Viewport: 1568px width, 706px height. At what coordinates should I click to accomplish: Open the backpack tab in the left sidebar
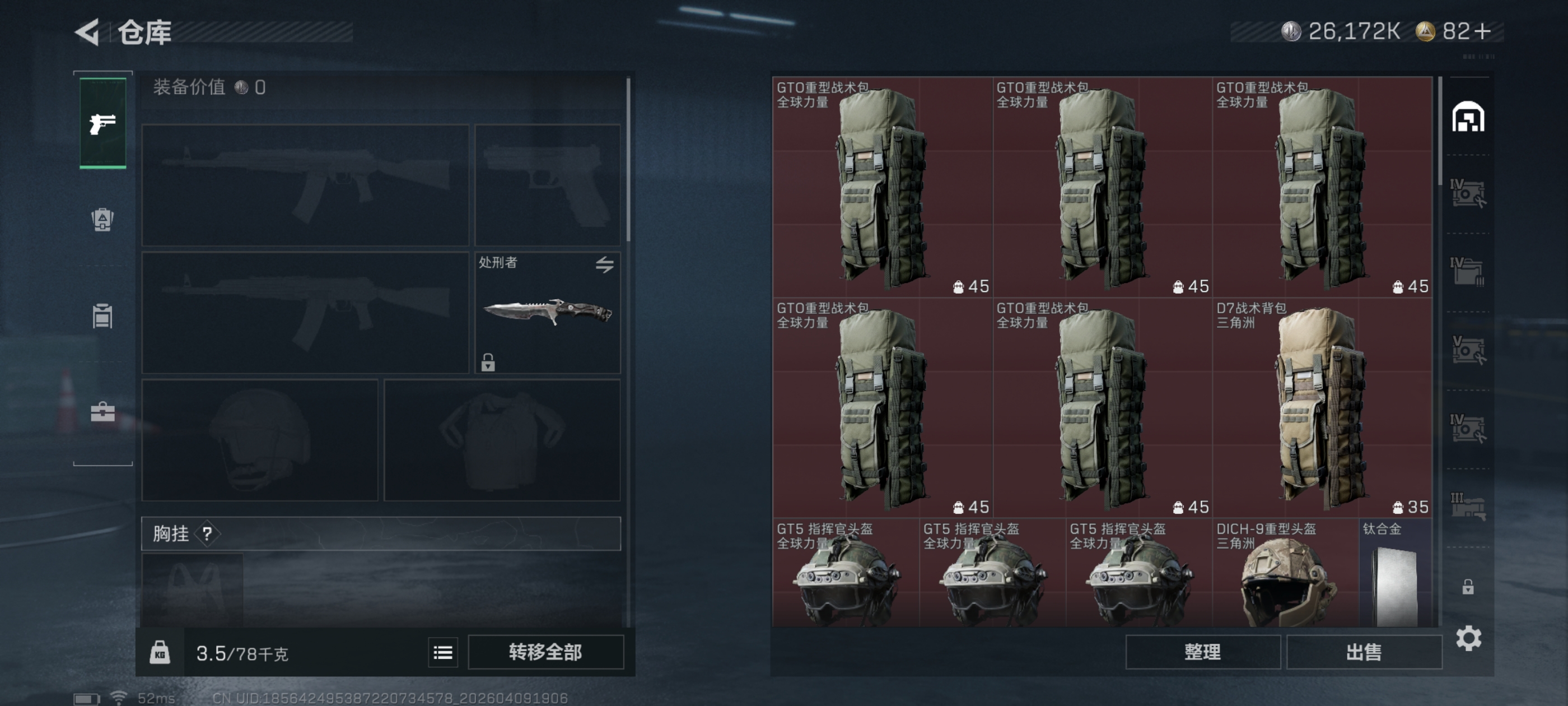click(x=102, y=219)
